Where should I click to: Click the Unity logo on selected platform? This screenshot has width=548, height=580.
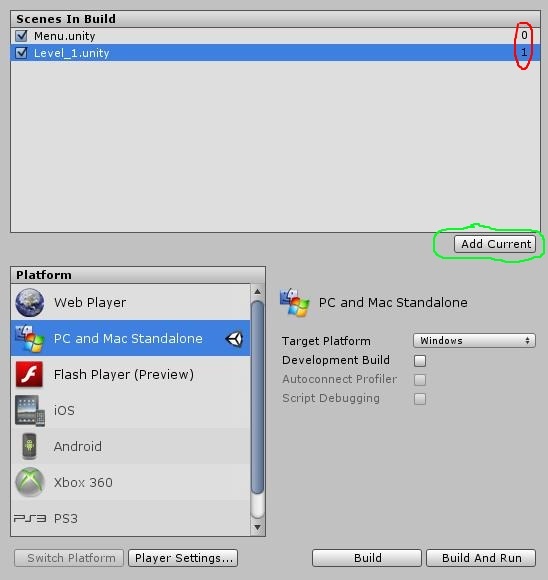pyautogui.click(x=234, y=338)
